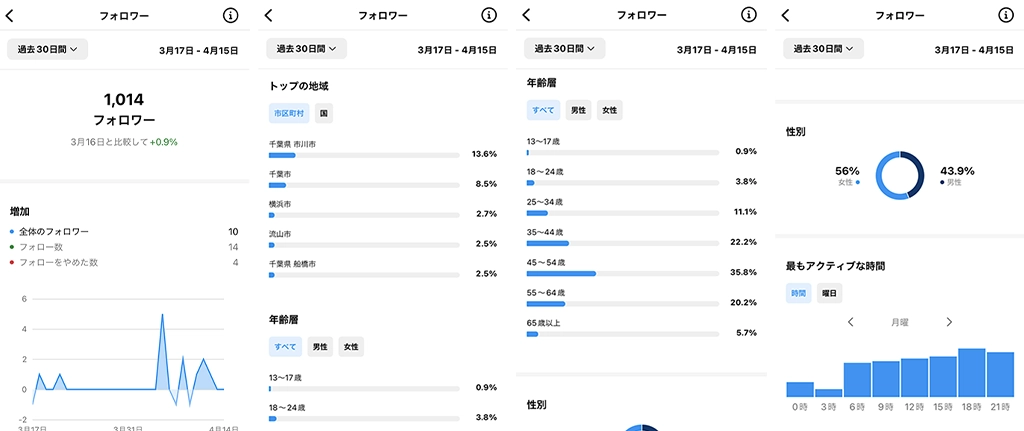Select 時間 tab under most active times
This screenshot has height=431, width=1024.
(x=799, y=294)
